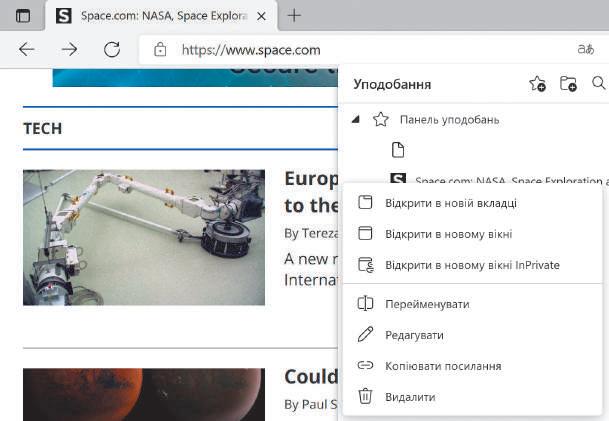Screen dimensions: 609x421
Task: Choose Відкрити в новій вкладці
Action: click(x=473, y=203)
